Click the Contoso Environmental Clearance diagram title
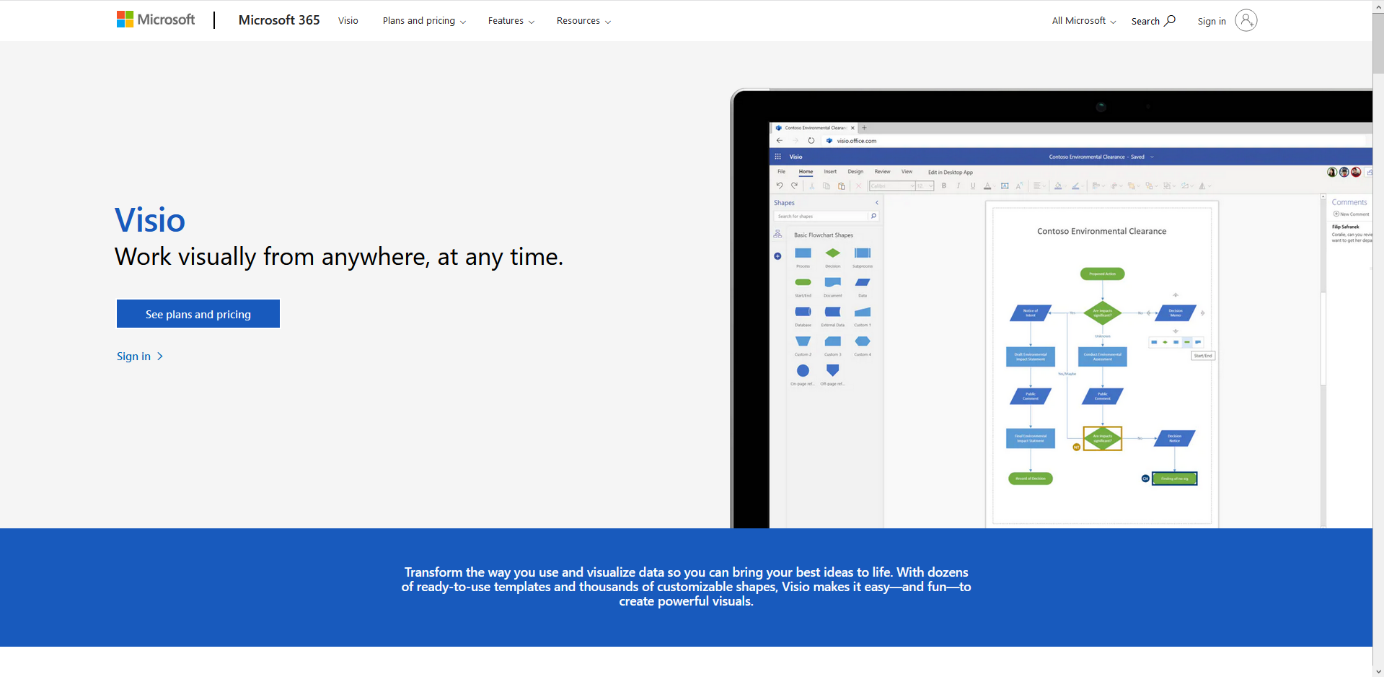This screenshot has height=677, width=1384. coord(1102,231)
